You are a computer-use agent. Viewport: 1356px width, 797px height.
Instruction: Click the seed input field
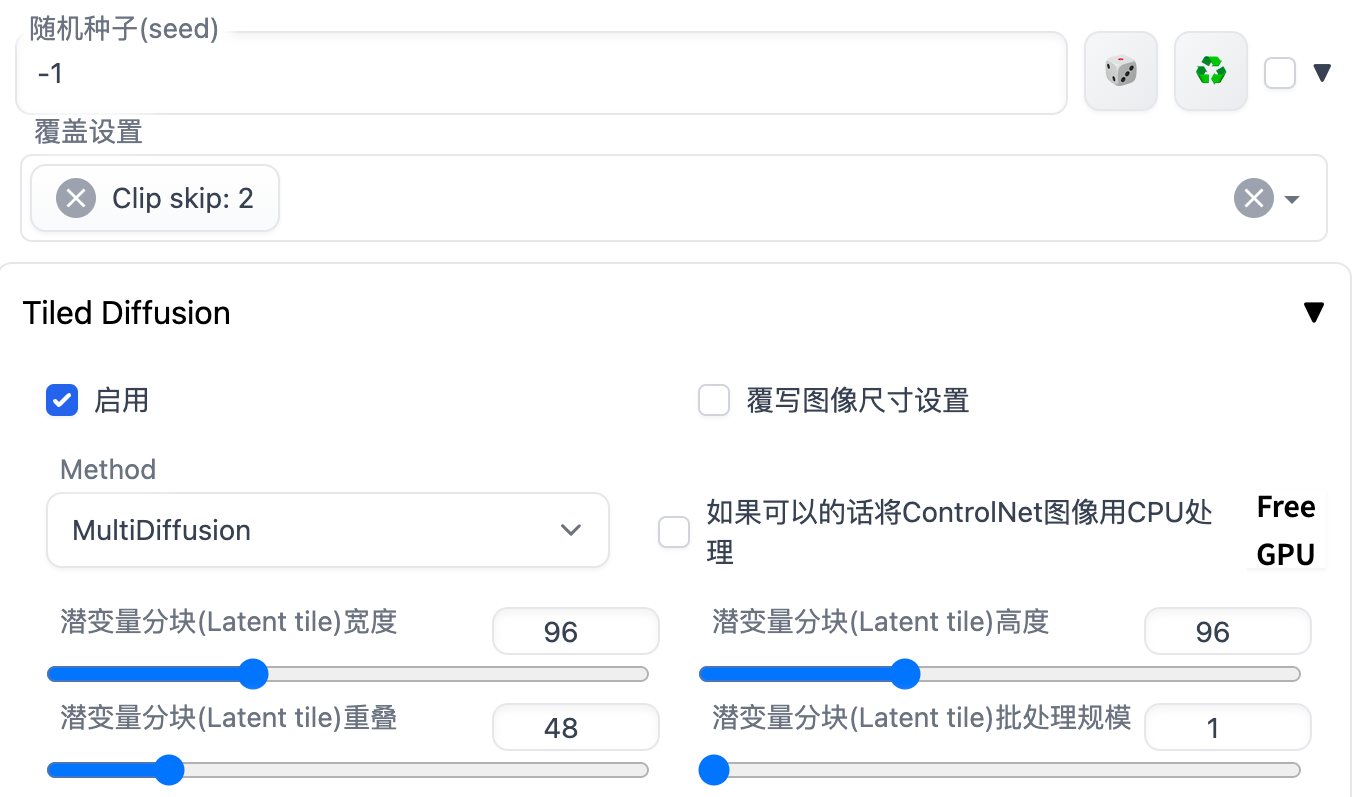(x=540, y=73)
